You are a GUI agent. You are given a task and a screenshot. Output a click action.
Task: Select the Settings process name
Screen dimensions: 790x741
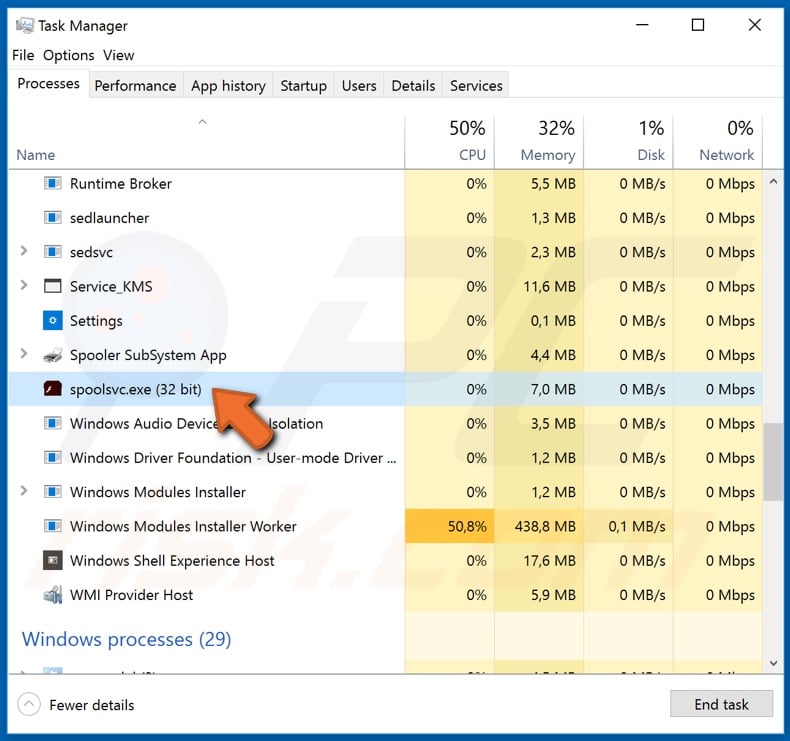pyautogui.click(x=96, y=321)
